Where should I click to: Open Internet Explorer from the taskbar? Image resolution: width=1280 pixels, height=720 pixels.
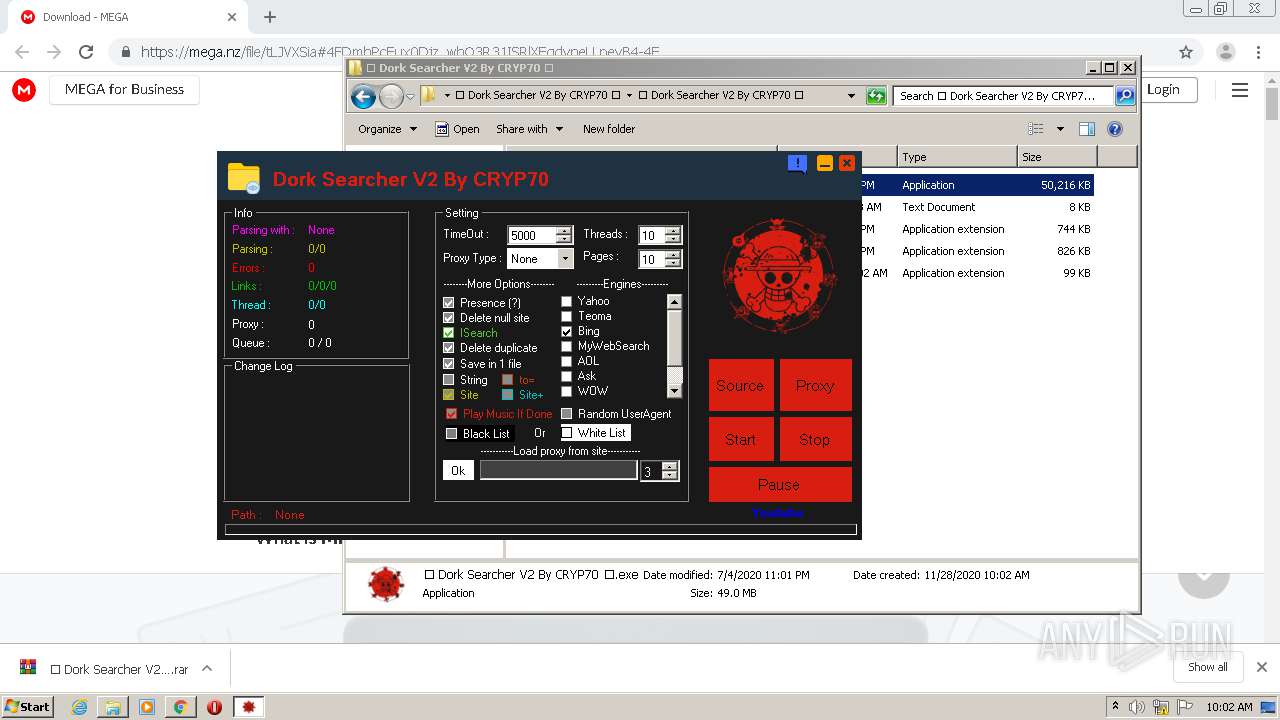79,707
